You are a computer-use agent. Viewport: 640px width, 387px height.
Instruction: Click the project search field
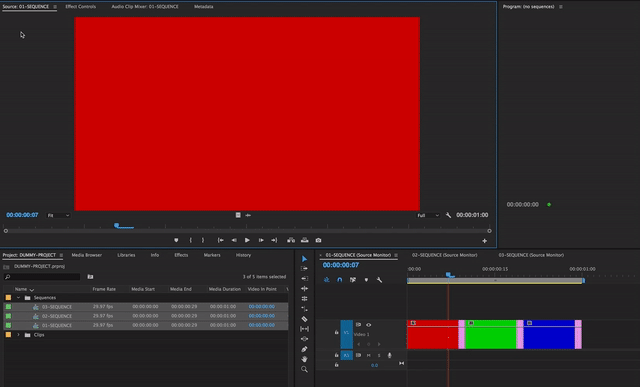42,277
